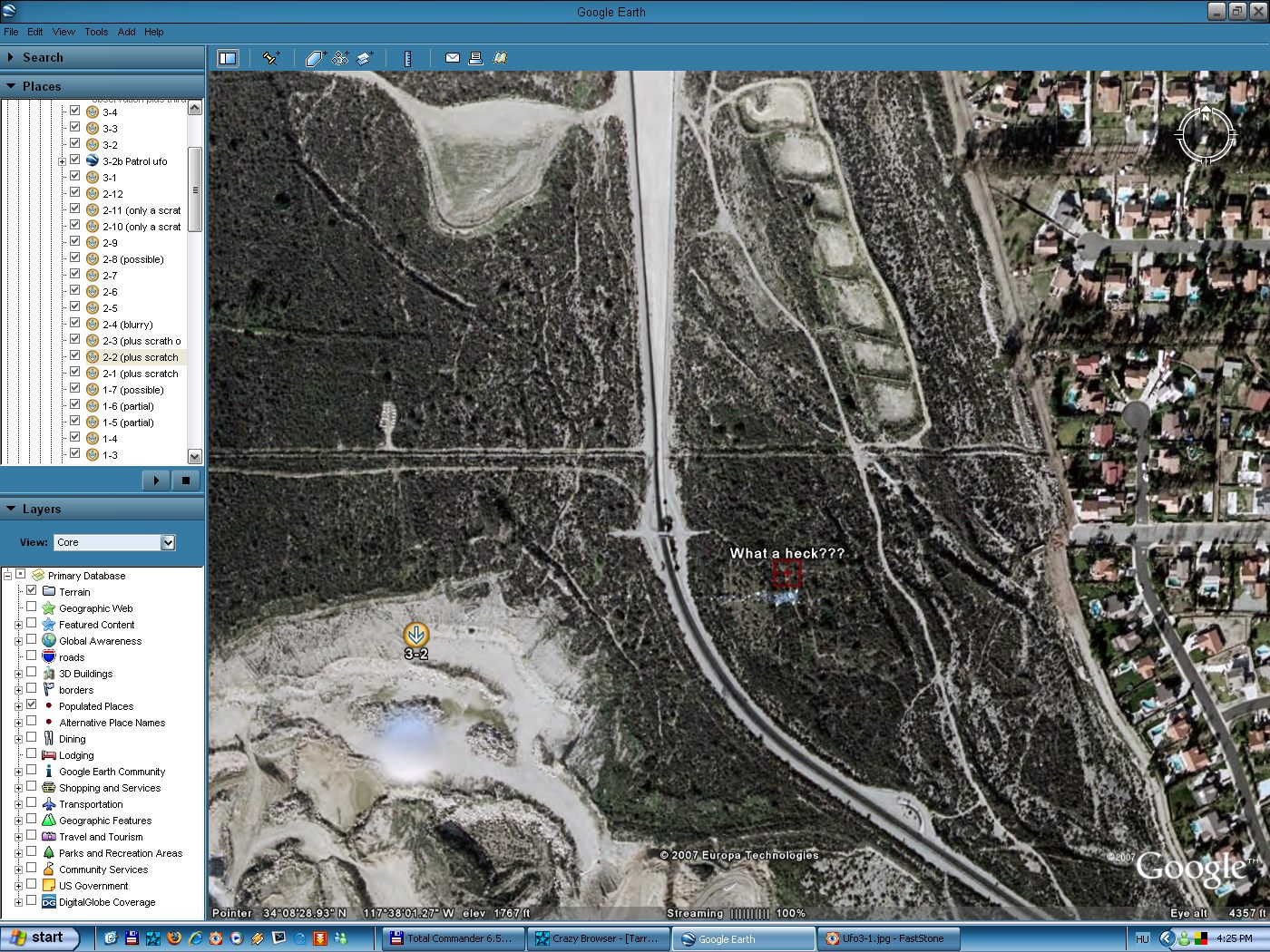
Task: Open the View dropdown showing Core
Action: [114, 542]
